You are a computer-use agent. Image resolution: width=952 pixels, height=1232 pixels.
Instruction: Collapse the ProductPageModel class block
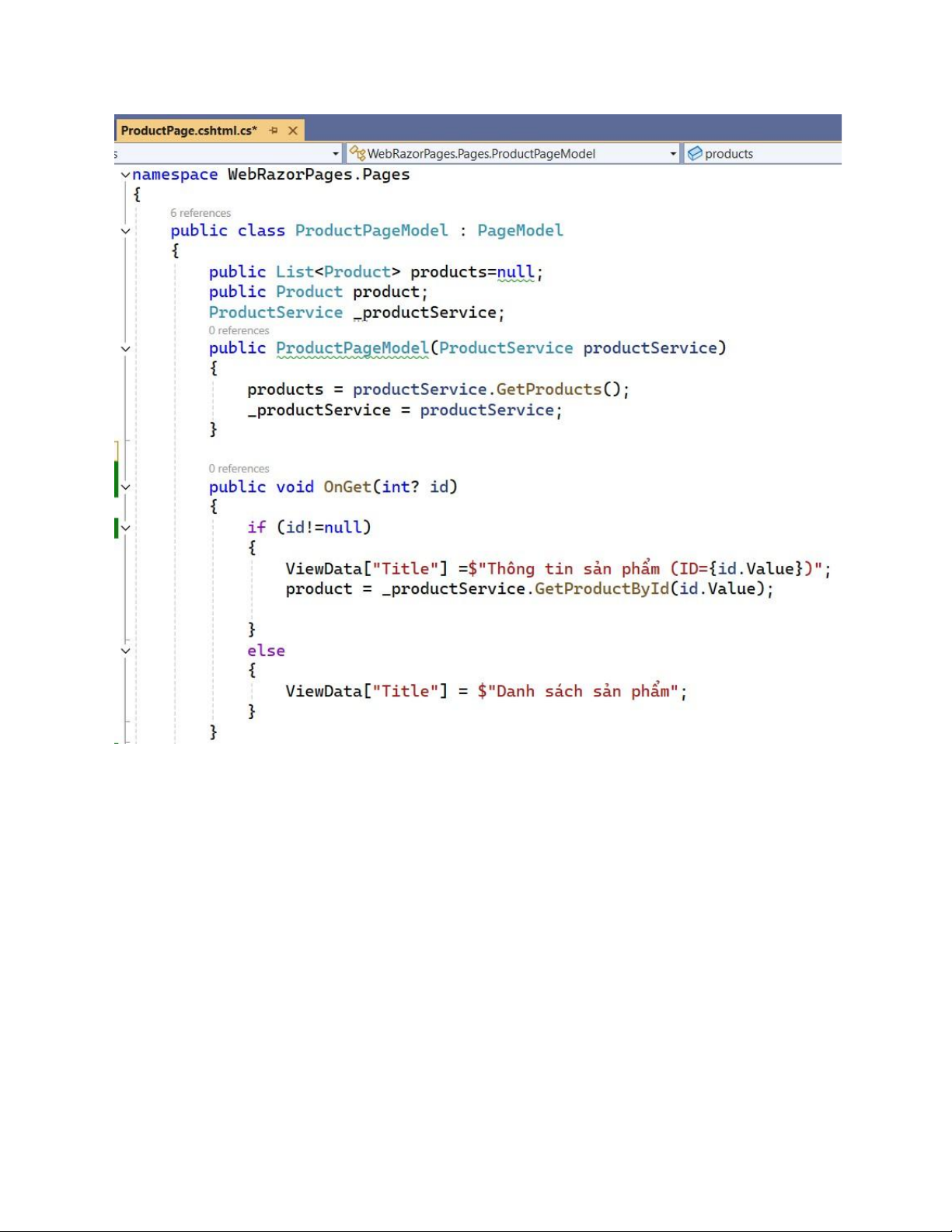(125, 231)
